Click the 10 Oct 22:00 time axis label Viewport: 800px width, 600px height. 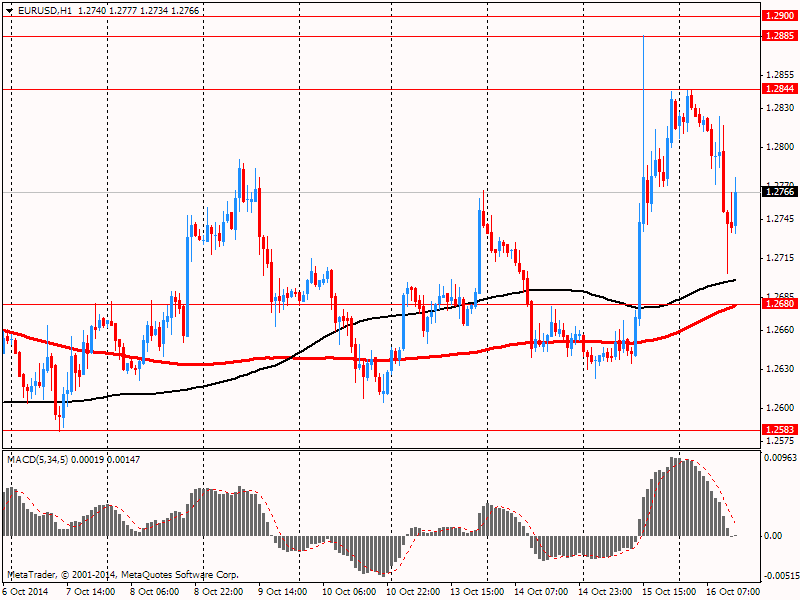pos(413,591)
